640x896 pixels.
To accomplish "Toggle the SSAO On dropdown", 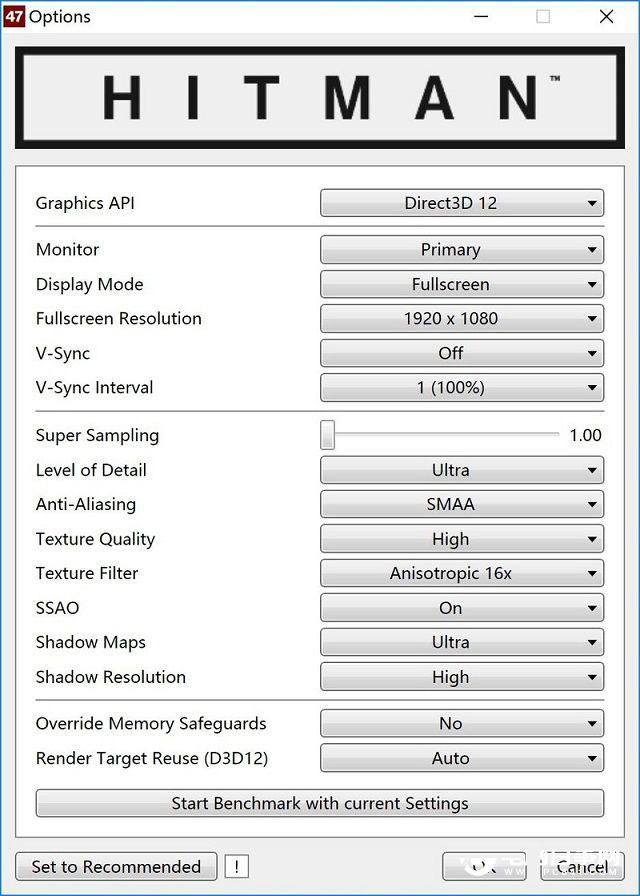I will [x=462, y=608].
